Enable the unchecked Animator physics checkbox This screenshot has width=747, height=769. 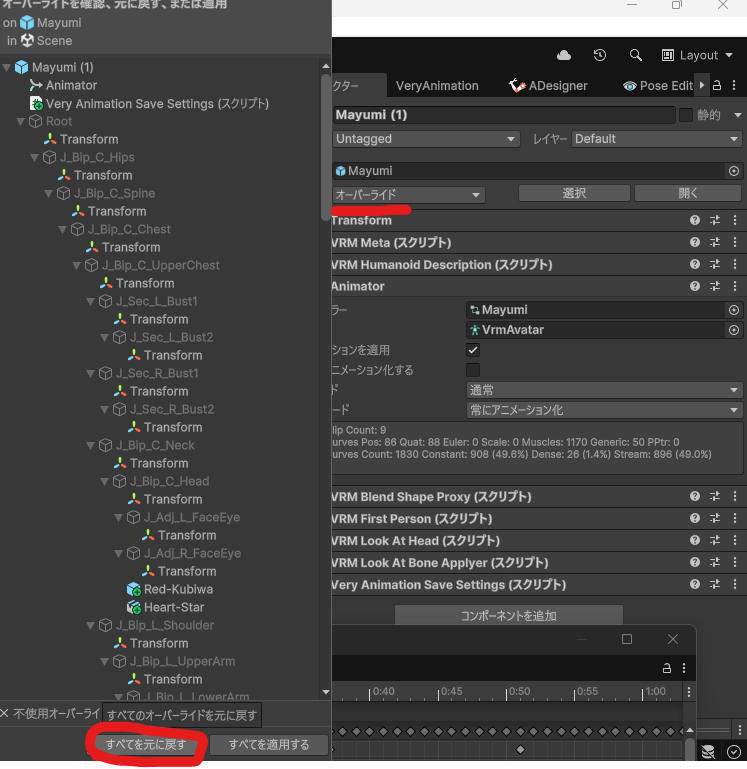[x=473, y=370]
